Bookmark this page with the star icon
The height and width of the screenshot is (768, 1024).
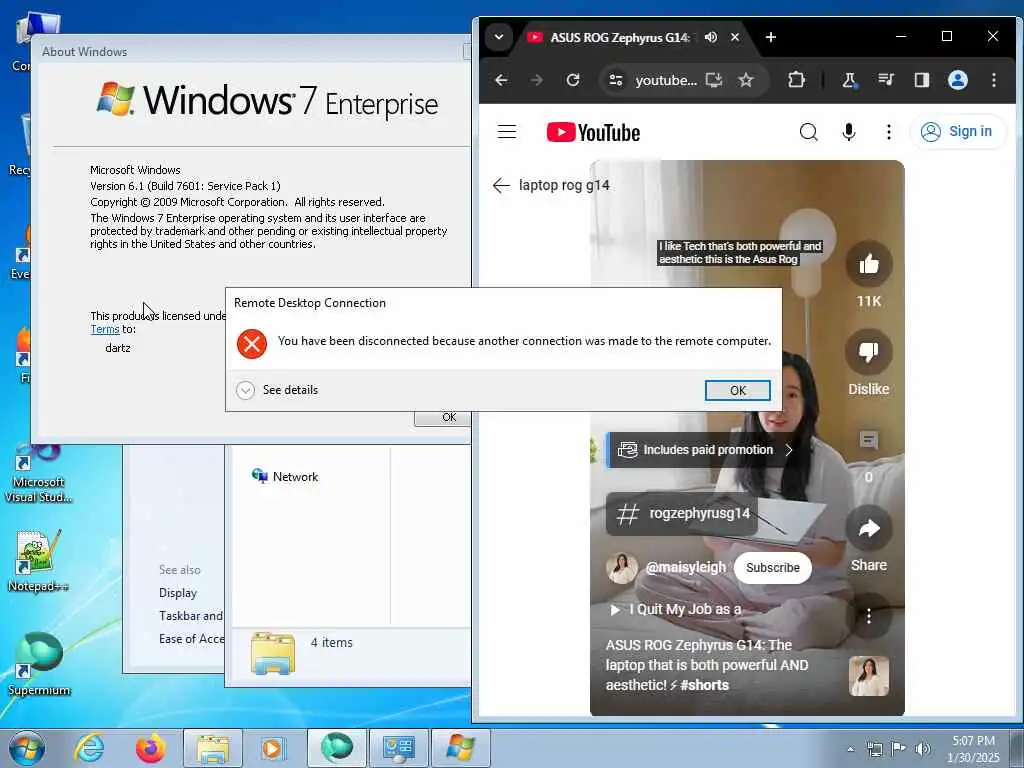click(746, 80)
